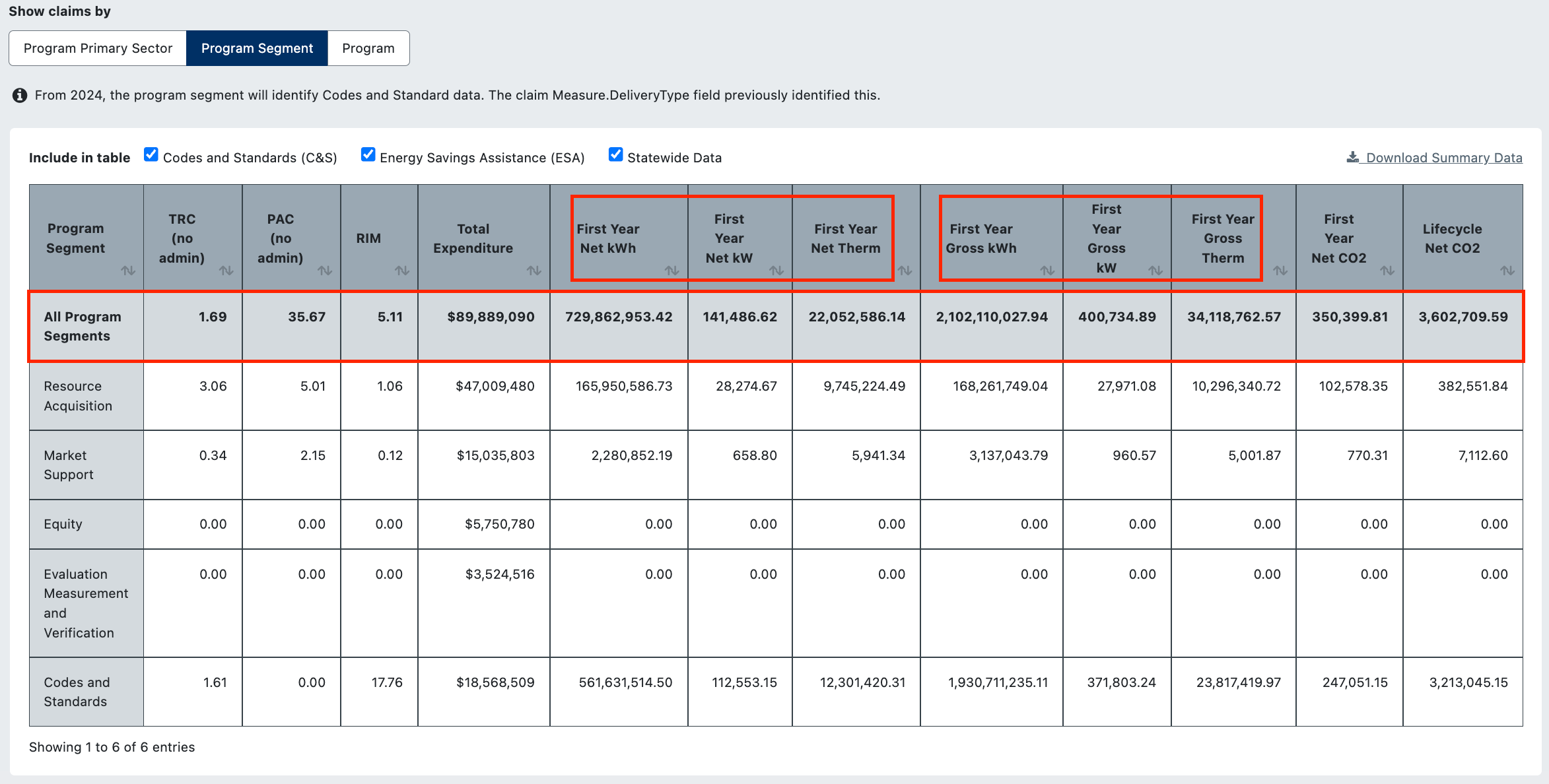Switch to Program Primary Sector view
This screenshot has width=1549, height=784.
tap(98, 48)
